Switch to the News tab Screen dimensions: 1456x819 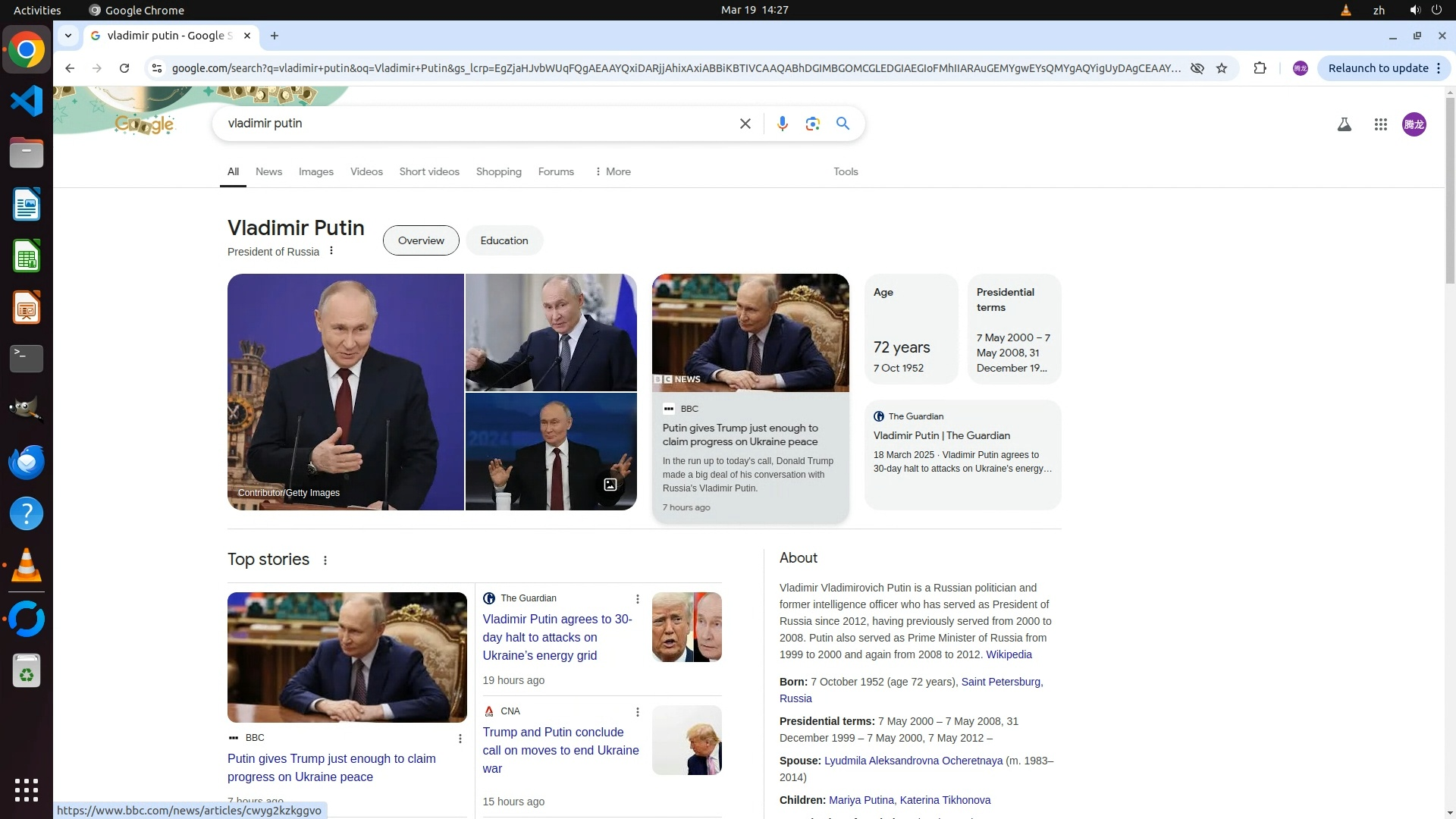268,171
